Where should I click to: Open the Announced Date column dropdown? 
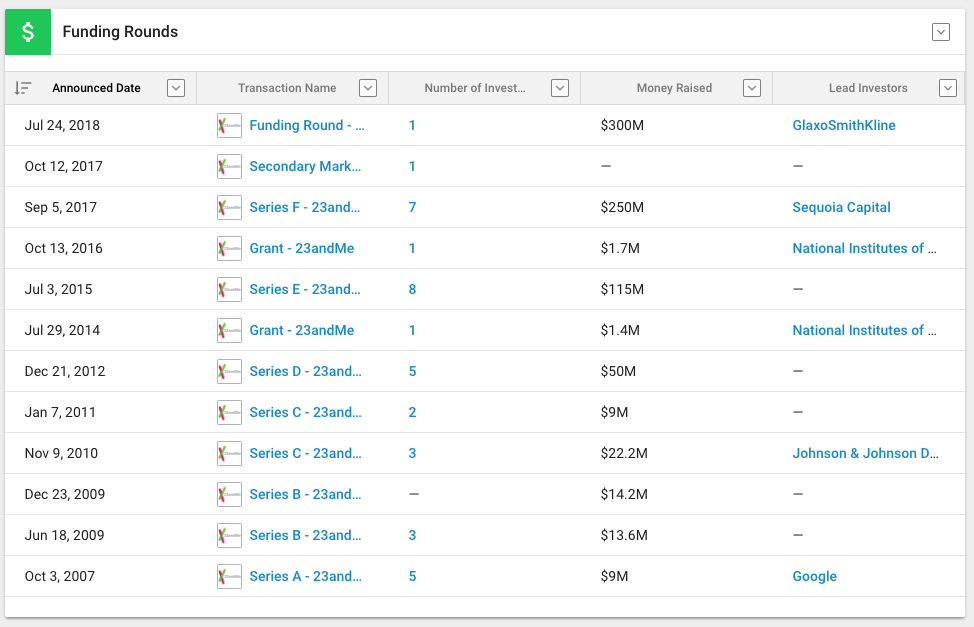click(x=176, y=88)
